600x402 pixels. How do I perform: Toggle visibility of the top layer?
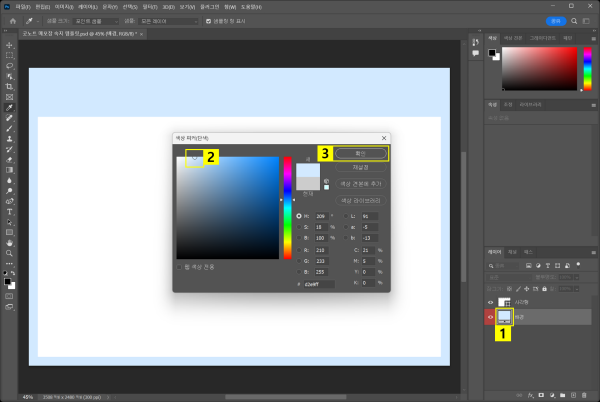pos(491,302)
